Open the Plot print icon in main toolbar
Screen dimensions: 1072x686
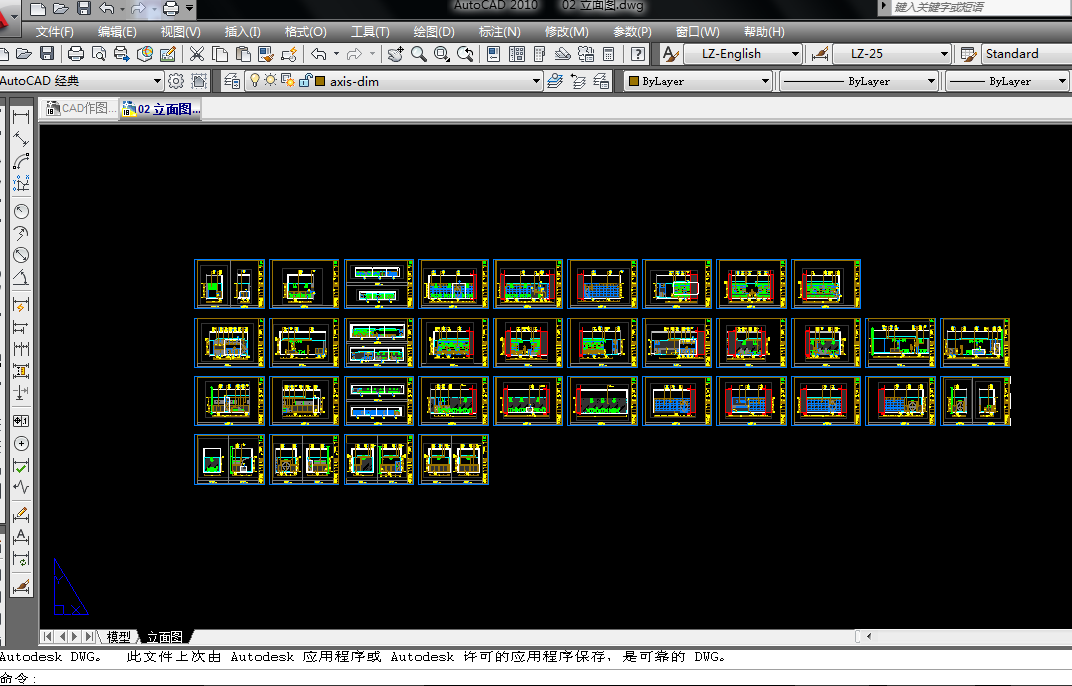(x=76, y=54)
